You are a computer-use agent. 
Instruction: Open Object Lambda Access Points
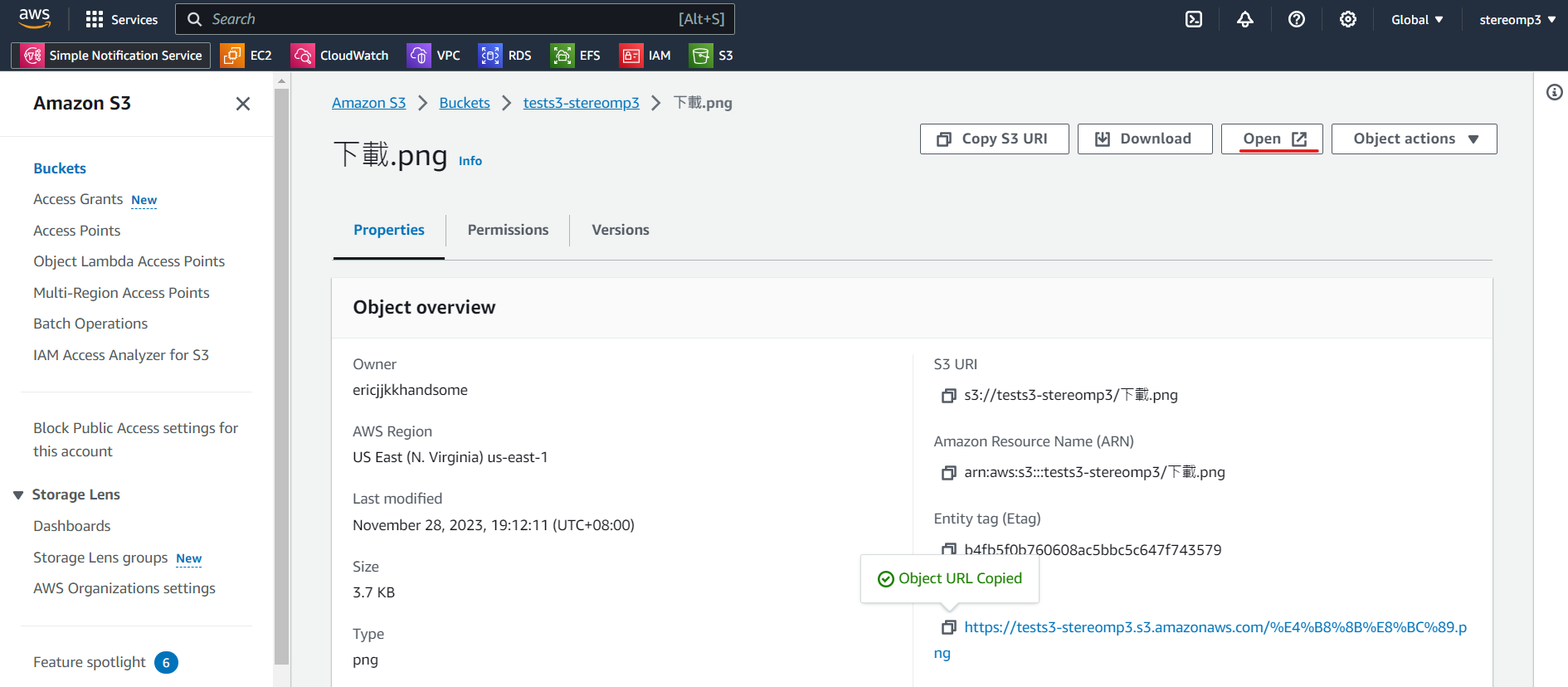click(x=129, y=261)
